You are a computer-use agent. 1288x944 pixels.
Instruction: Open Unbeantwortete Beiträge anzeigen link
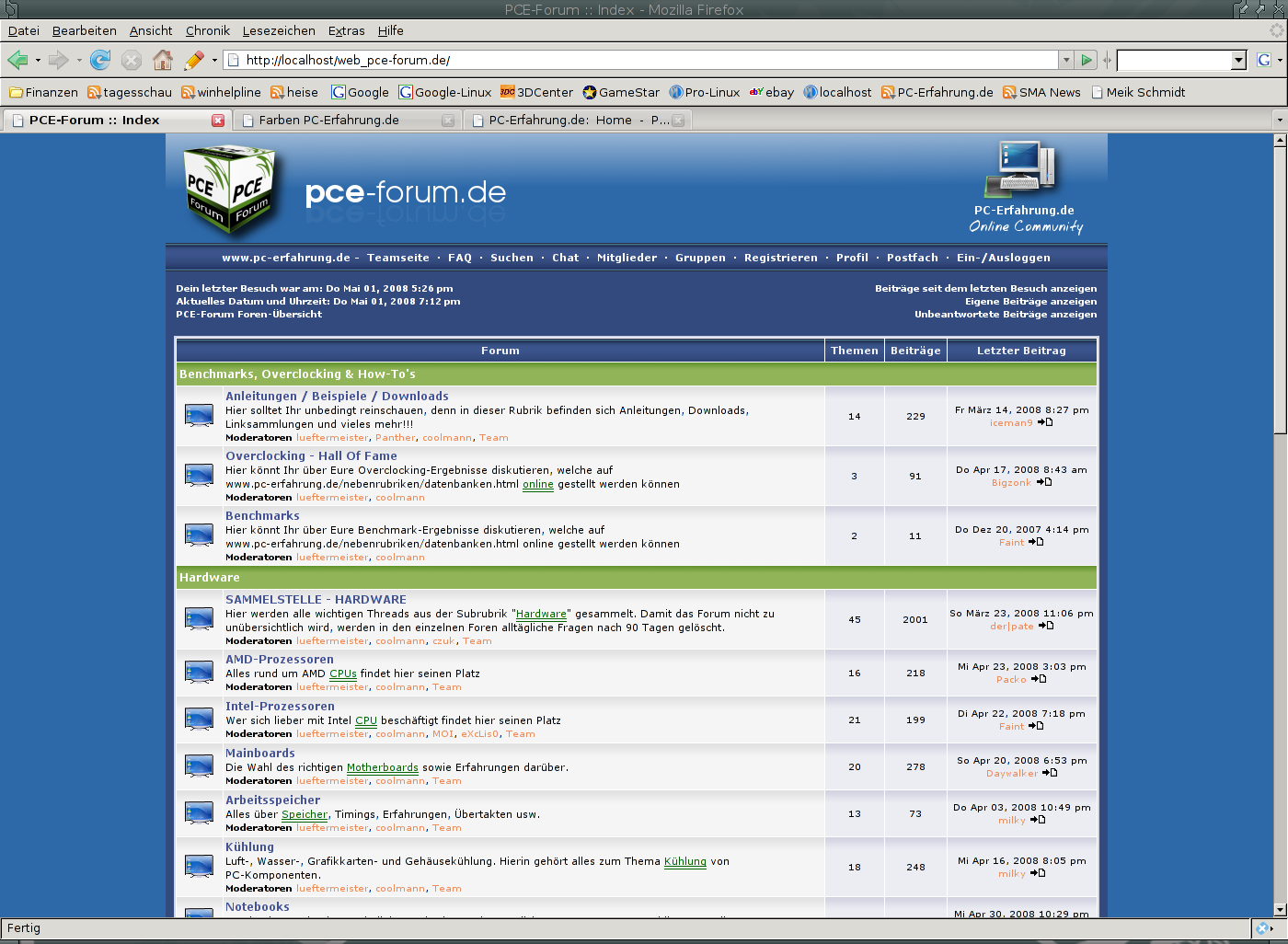(x=1006, y=315)
